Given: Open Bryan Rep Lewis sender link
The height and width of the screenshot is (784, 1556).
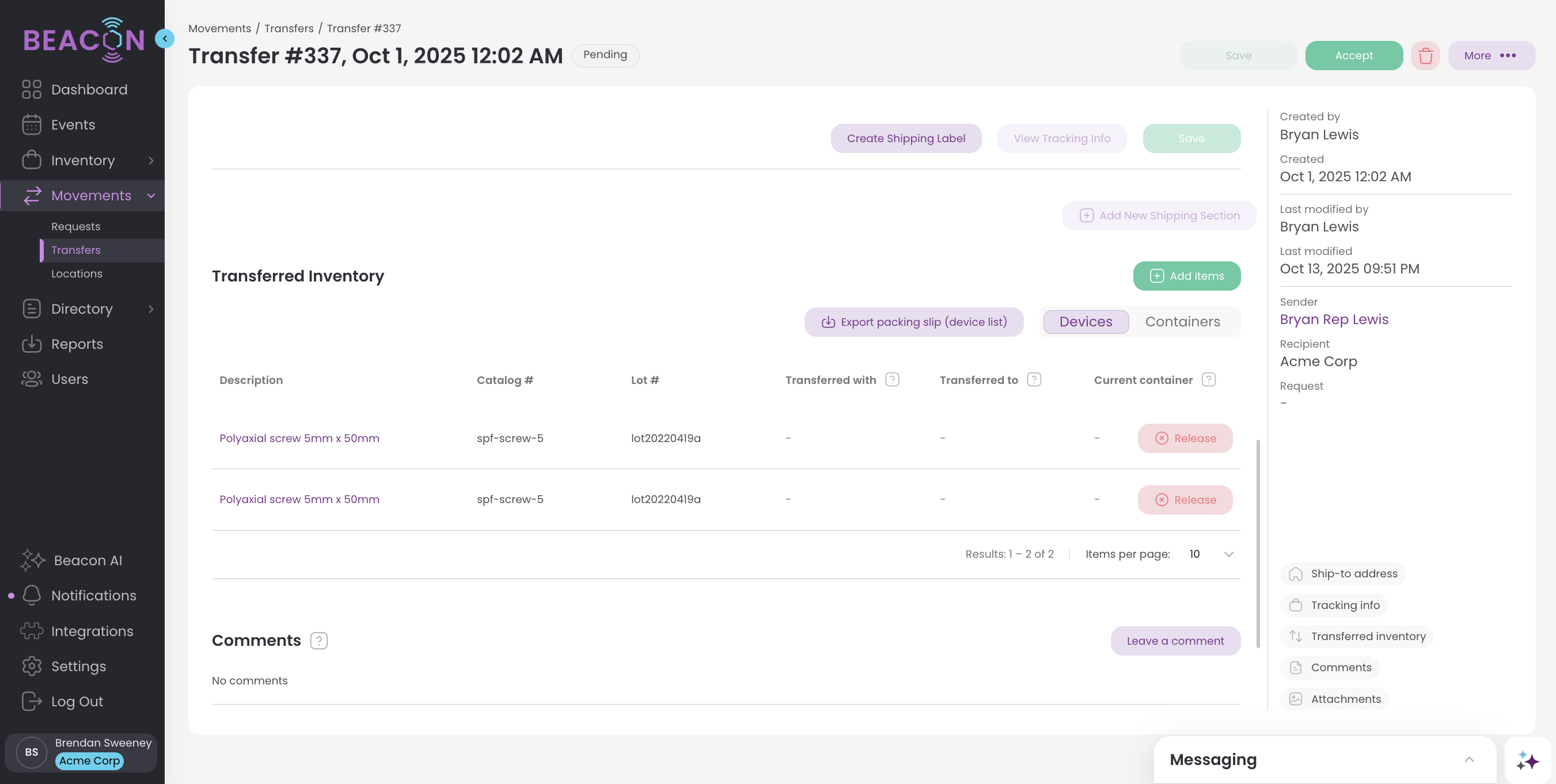Looking at the screenshot, I should (1334, 319).
